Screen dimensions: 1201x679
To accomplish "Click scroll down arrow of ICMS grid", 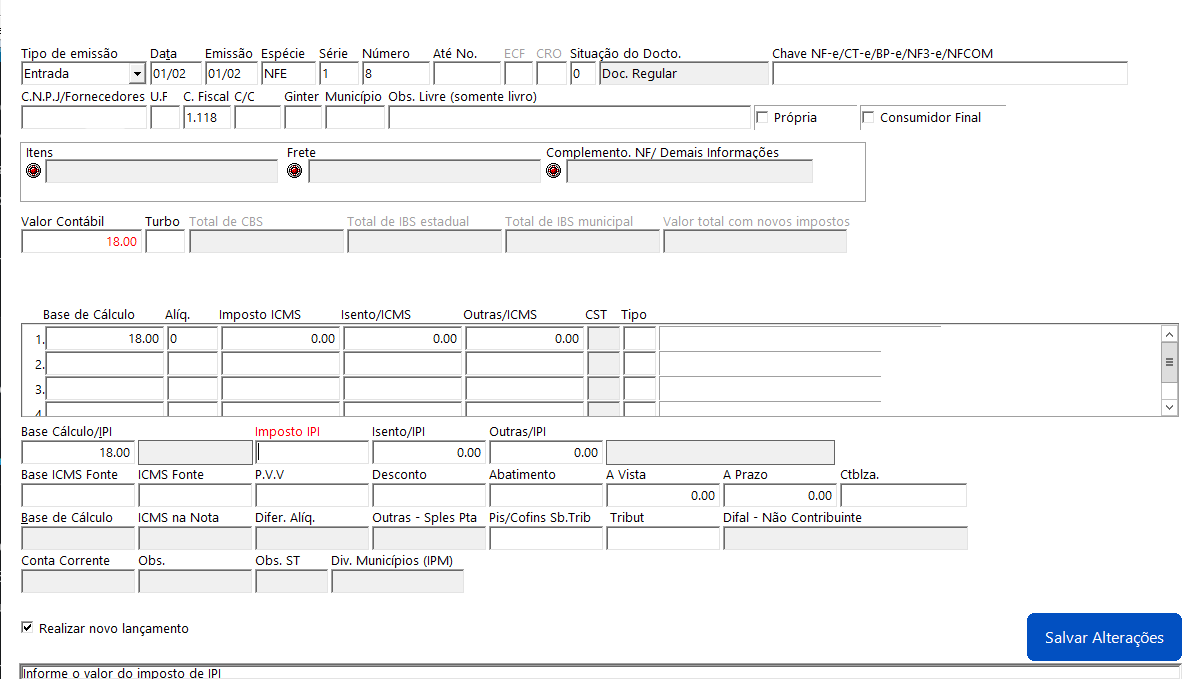I will [x=1169, y=407].
